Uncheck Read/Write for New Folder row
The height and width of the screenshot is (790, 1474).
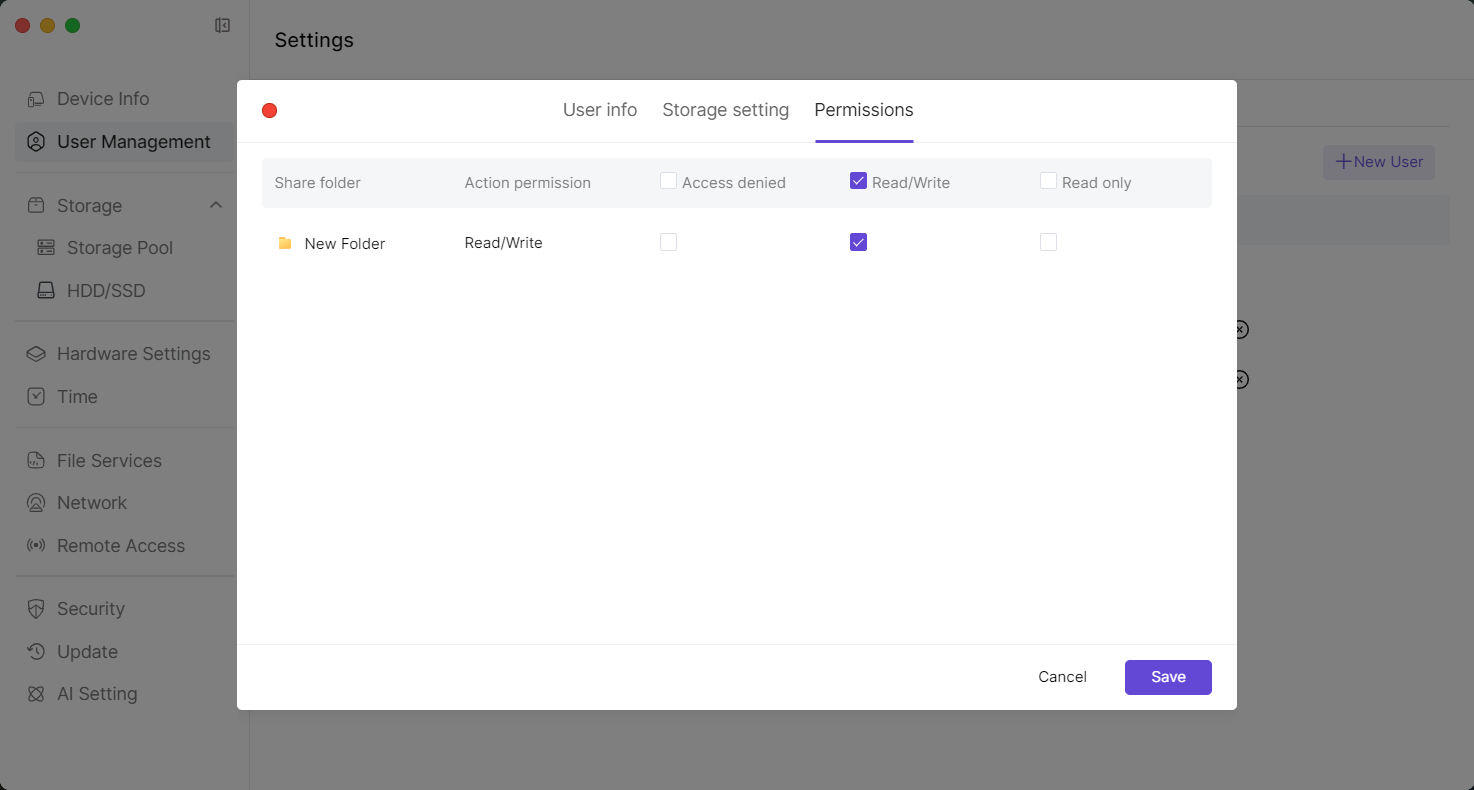[x=858, y=242]
